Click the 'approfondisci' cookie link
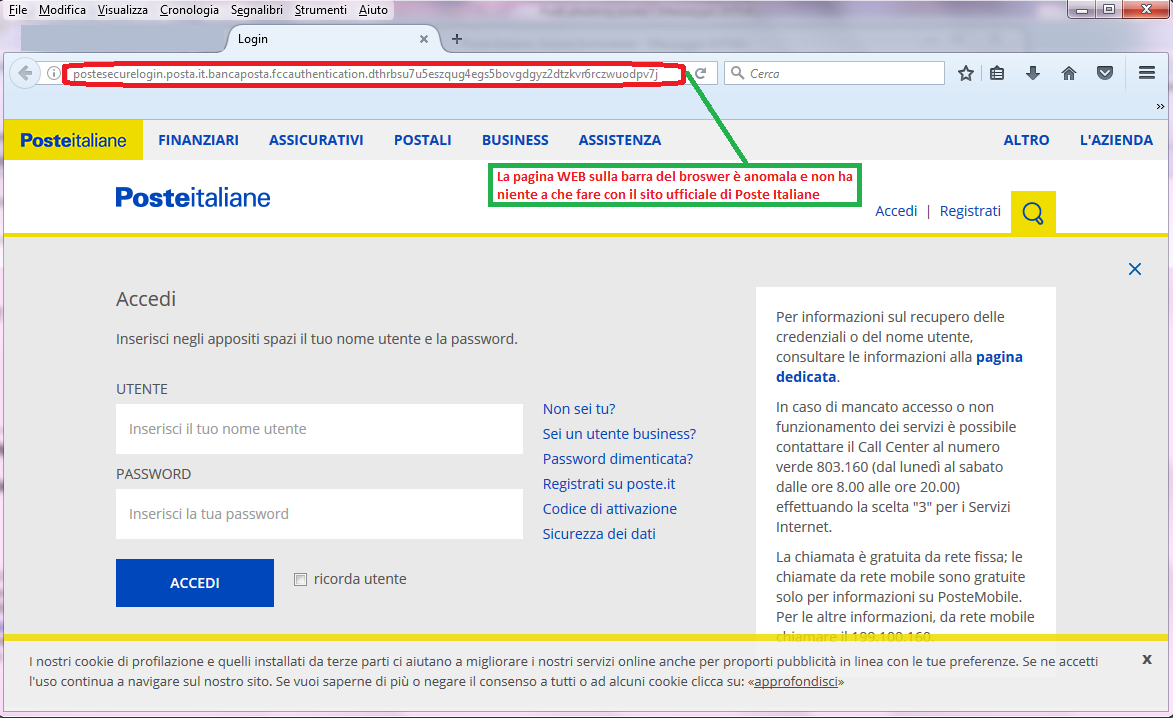The image size is (1173, 718). (x=796, y=681)
